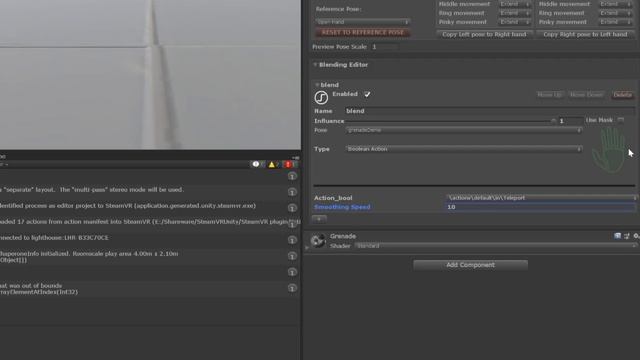The width and height of the screenshot is (640, 360).
Task: Open the Grenade material preset icon
Action: (627, 236)
